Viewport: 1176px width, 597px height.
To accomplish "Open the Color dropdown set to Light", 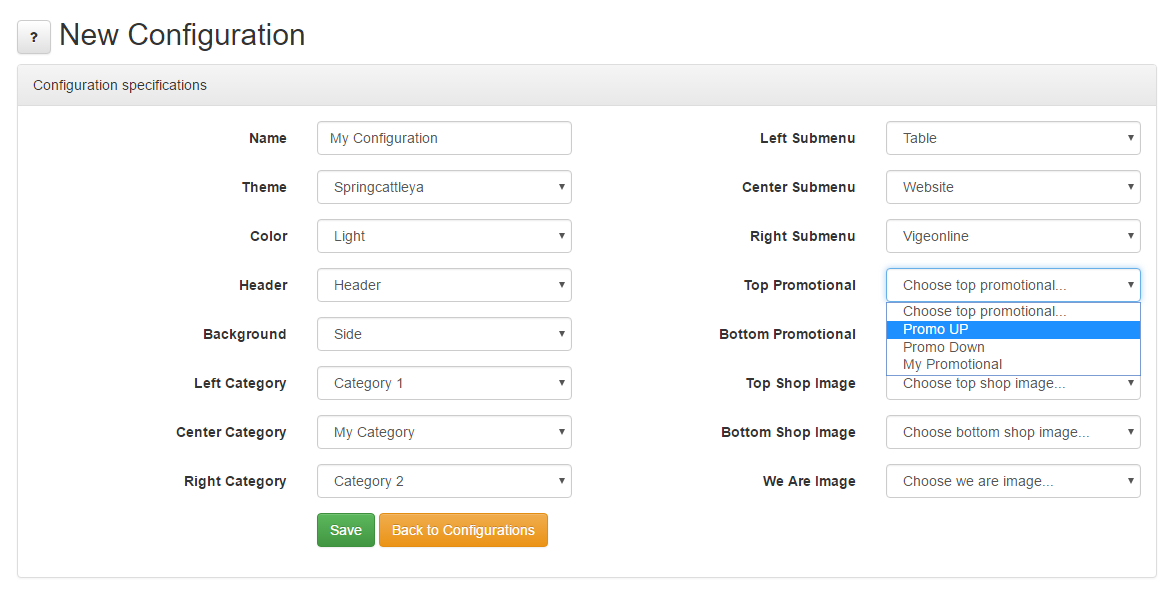I will [x=444, y=236].
